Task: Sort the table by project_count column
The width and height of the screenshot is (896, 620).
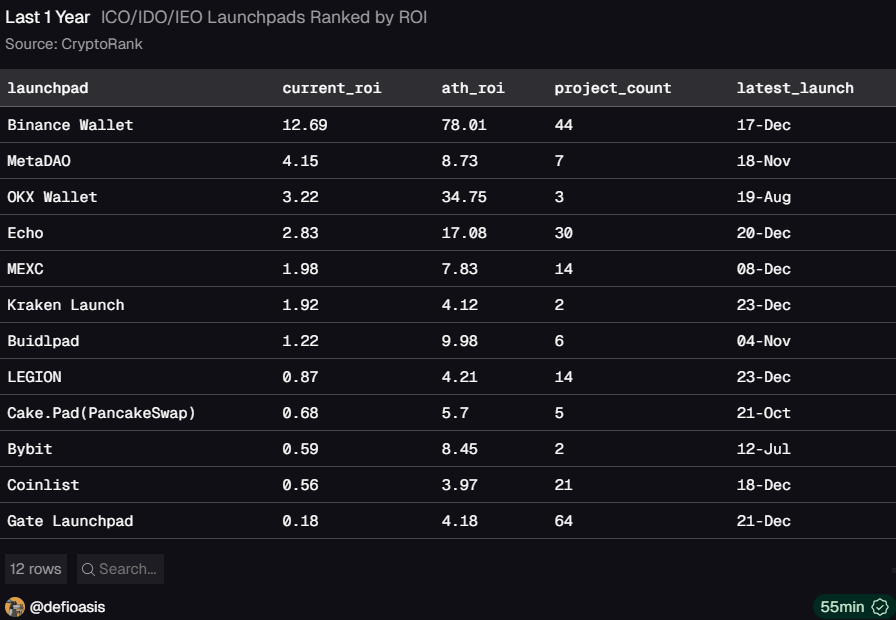Action: pyautogui.click(x=611, y=88)
